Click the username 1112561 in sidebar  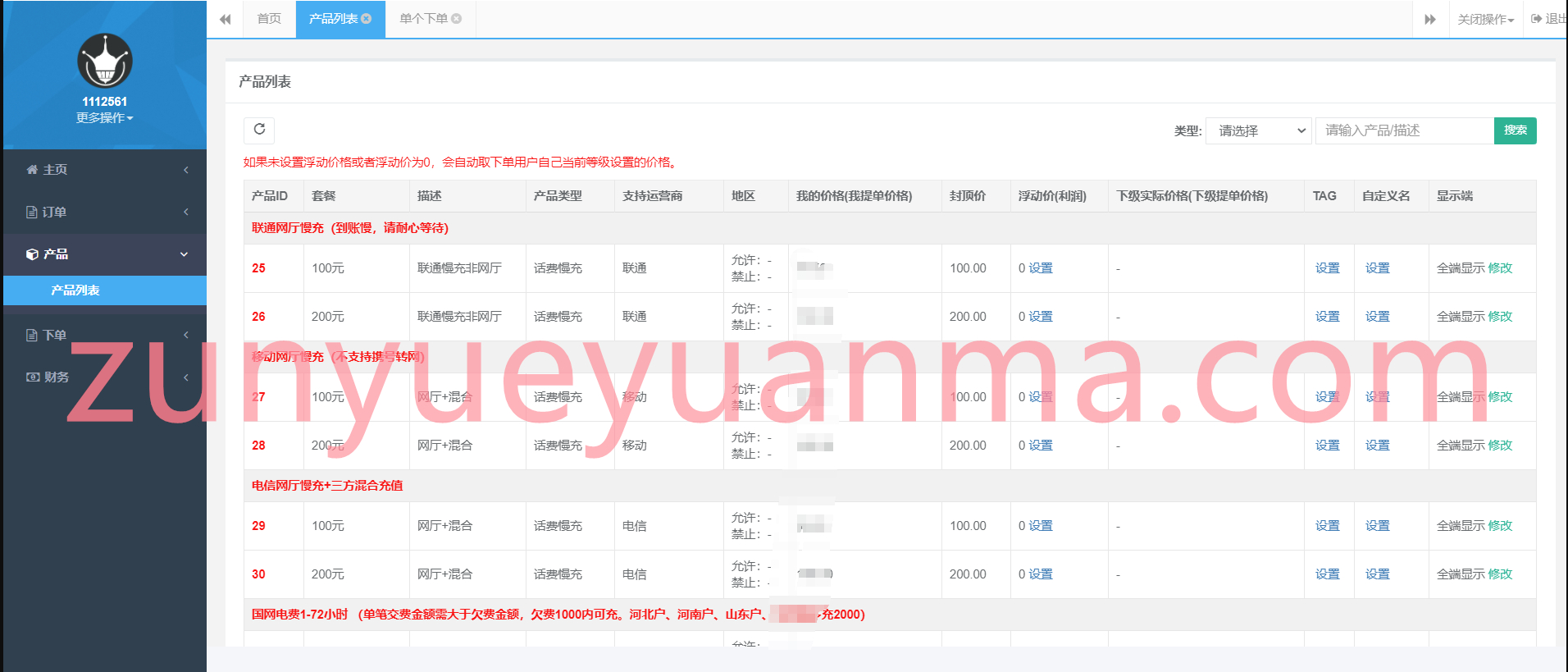point(105,102)
